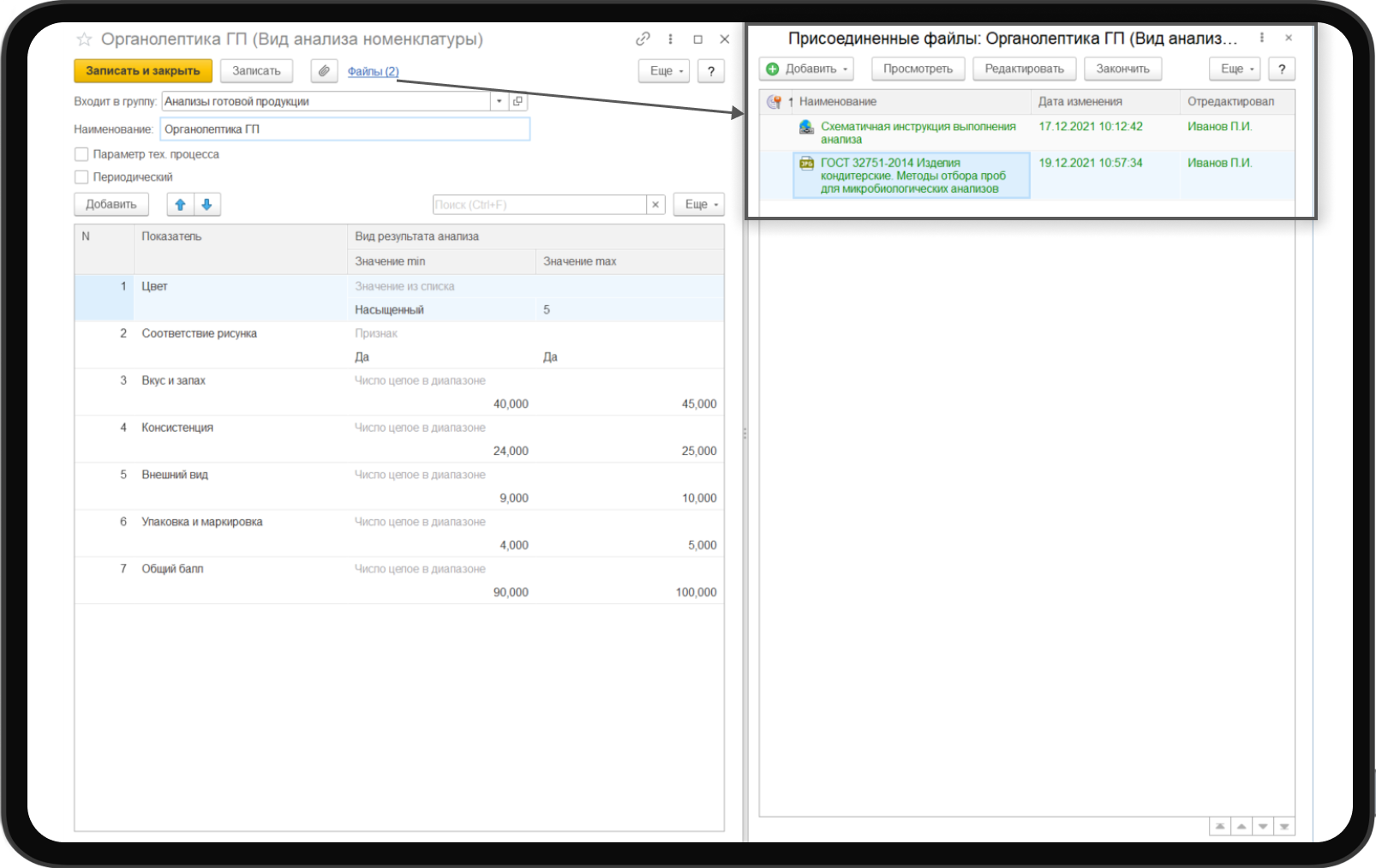The height and width of the screenshot is (868, 1376).
Task: Open three-dot menu in attached files window
Action: [1261, 38]
